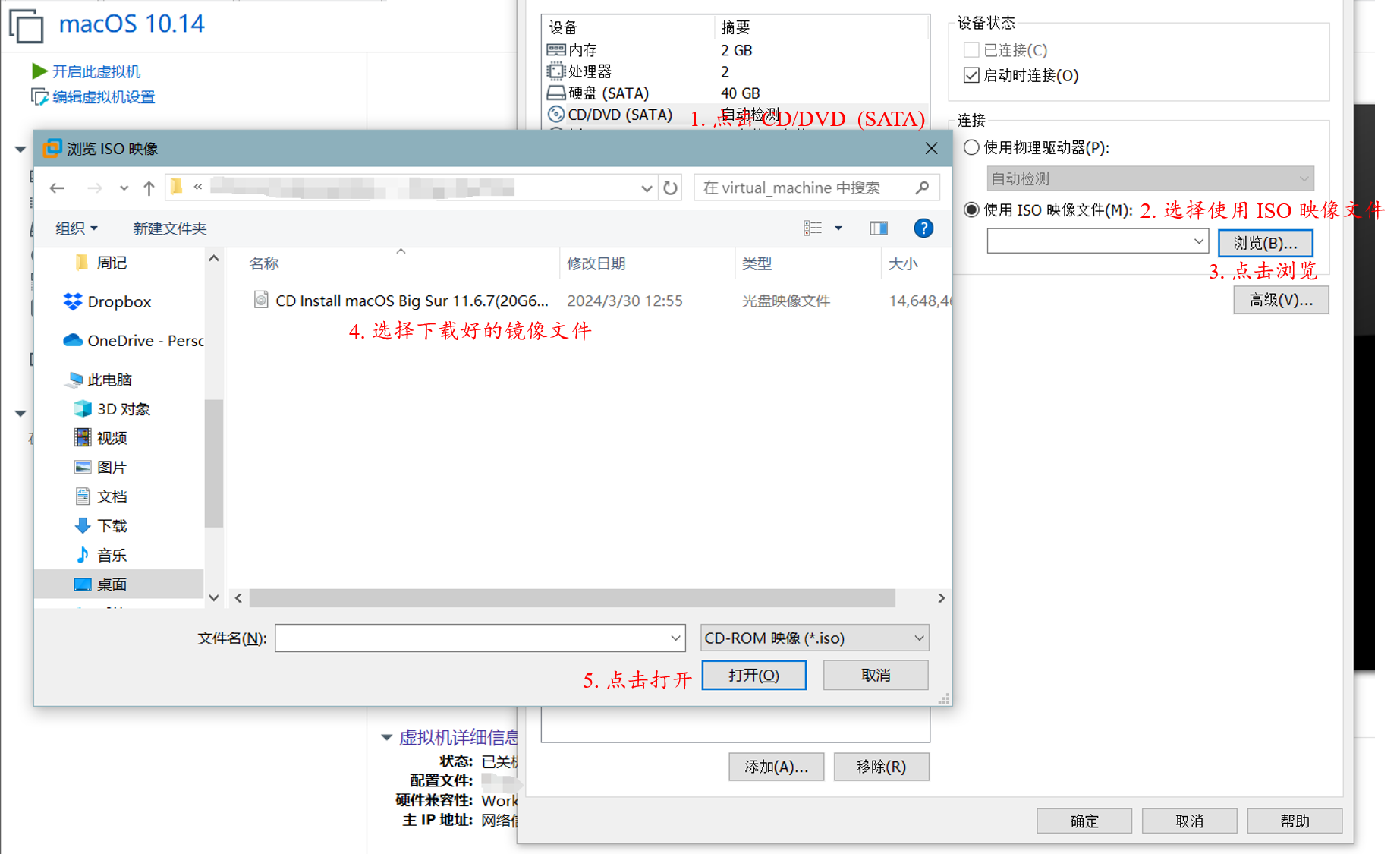Sort by 大小 column header
The height and width of the screenshot is (854, 1400).
click(x=903, y=263)
